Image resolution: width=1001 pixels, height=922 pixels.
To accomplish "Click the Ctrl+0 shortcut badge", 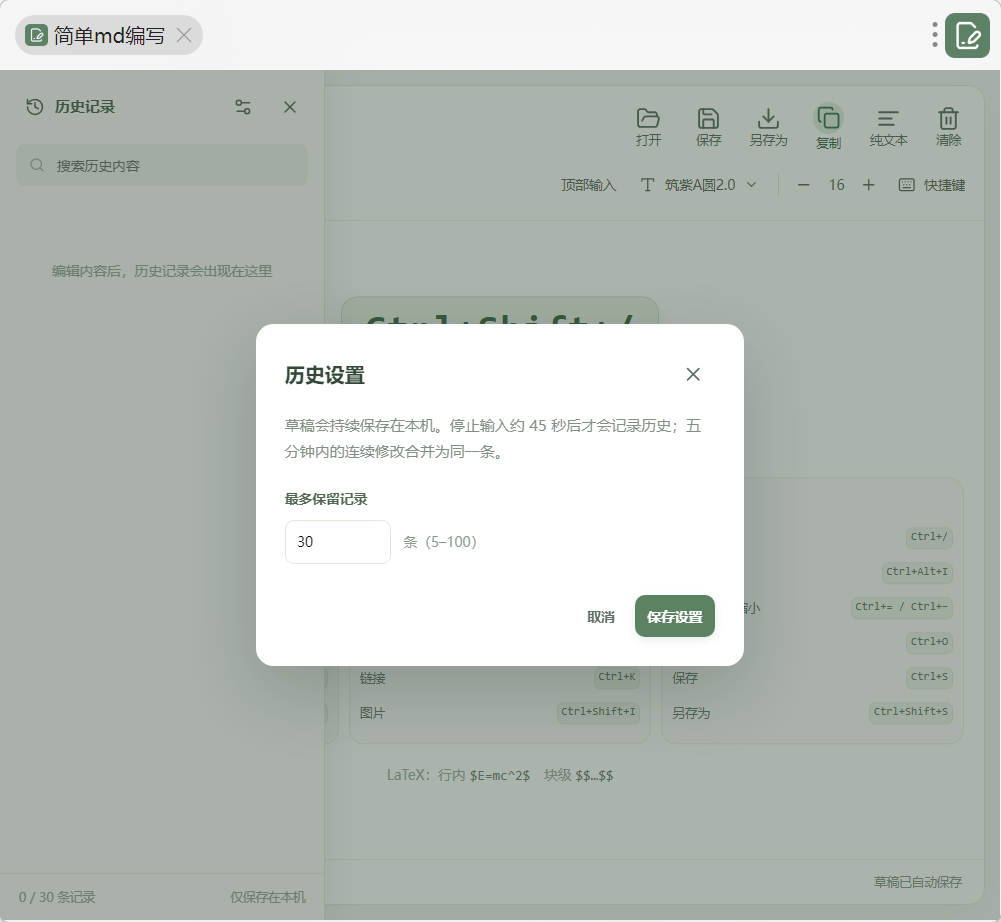I will point(929,642).
